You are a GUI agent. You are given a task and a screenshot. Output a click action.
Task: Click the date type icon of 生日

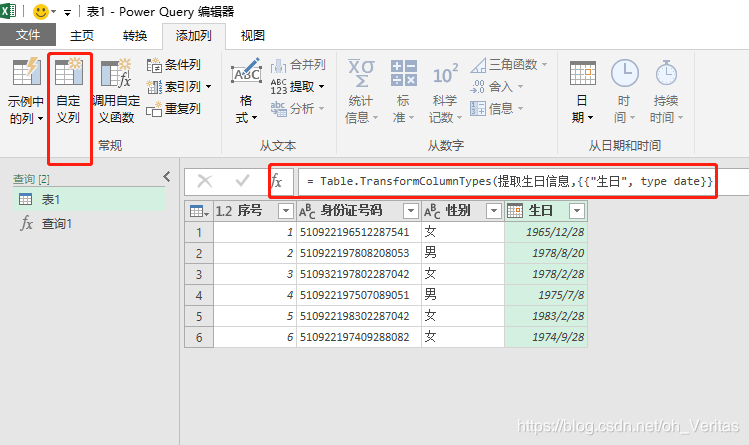click(x=515, y=211)
